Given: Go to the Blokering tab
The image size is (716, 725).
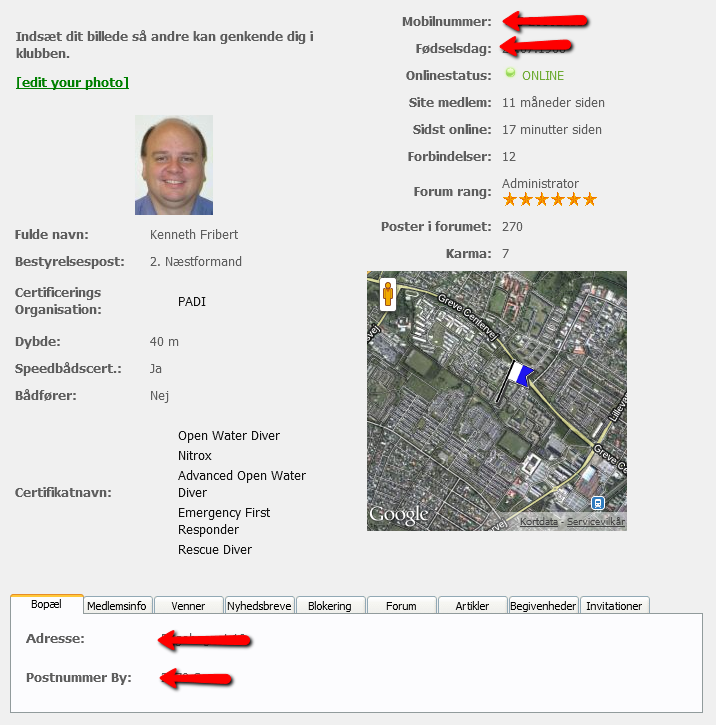Looking at the screenshot, I should [330, 605].
